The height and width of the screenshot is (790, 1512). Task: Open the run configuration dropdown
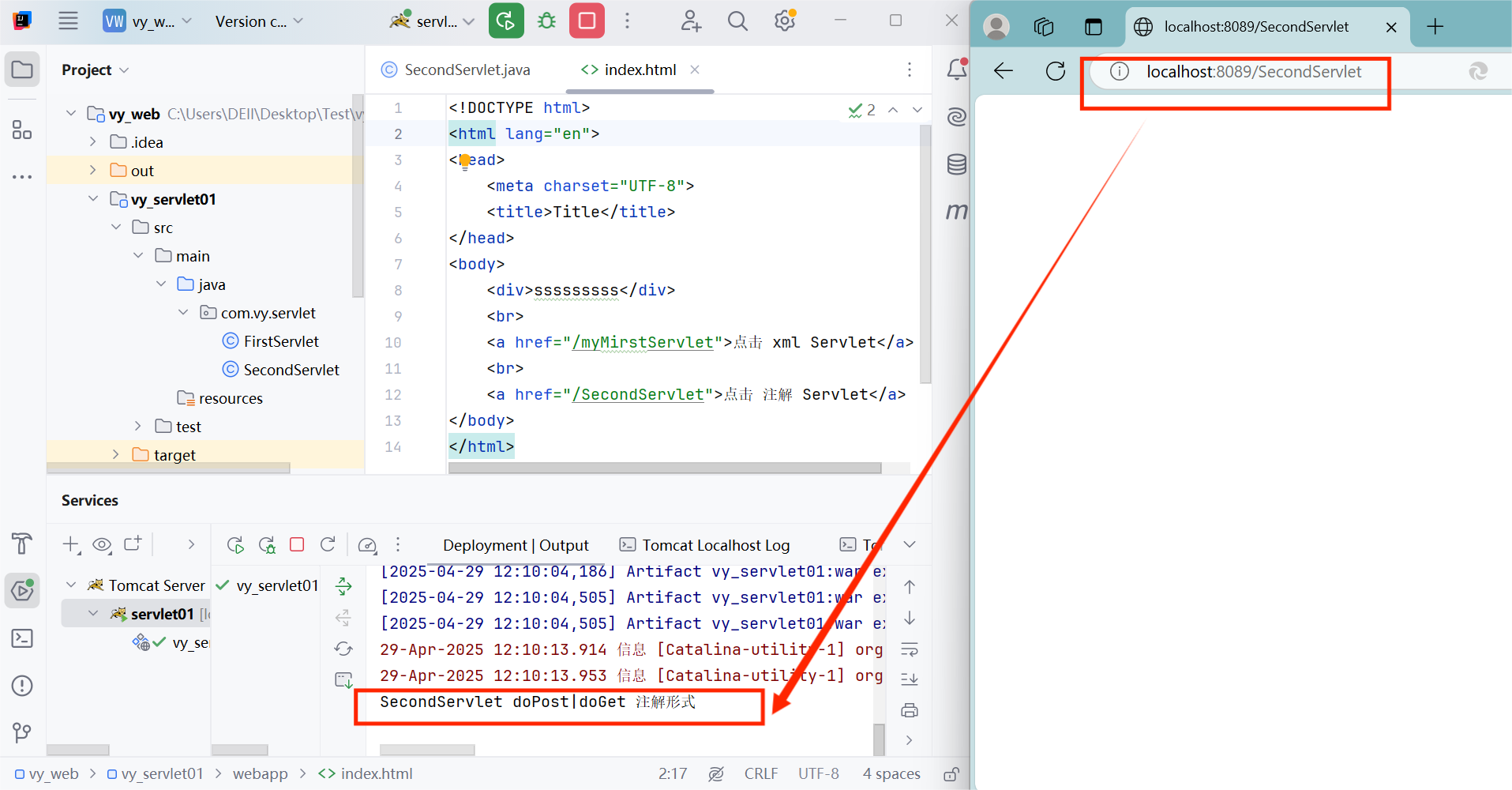pos(430,21)
